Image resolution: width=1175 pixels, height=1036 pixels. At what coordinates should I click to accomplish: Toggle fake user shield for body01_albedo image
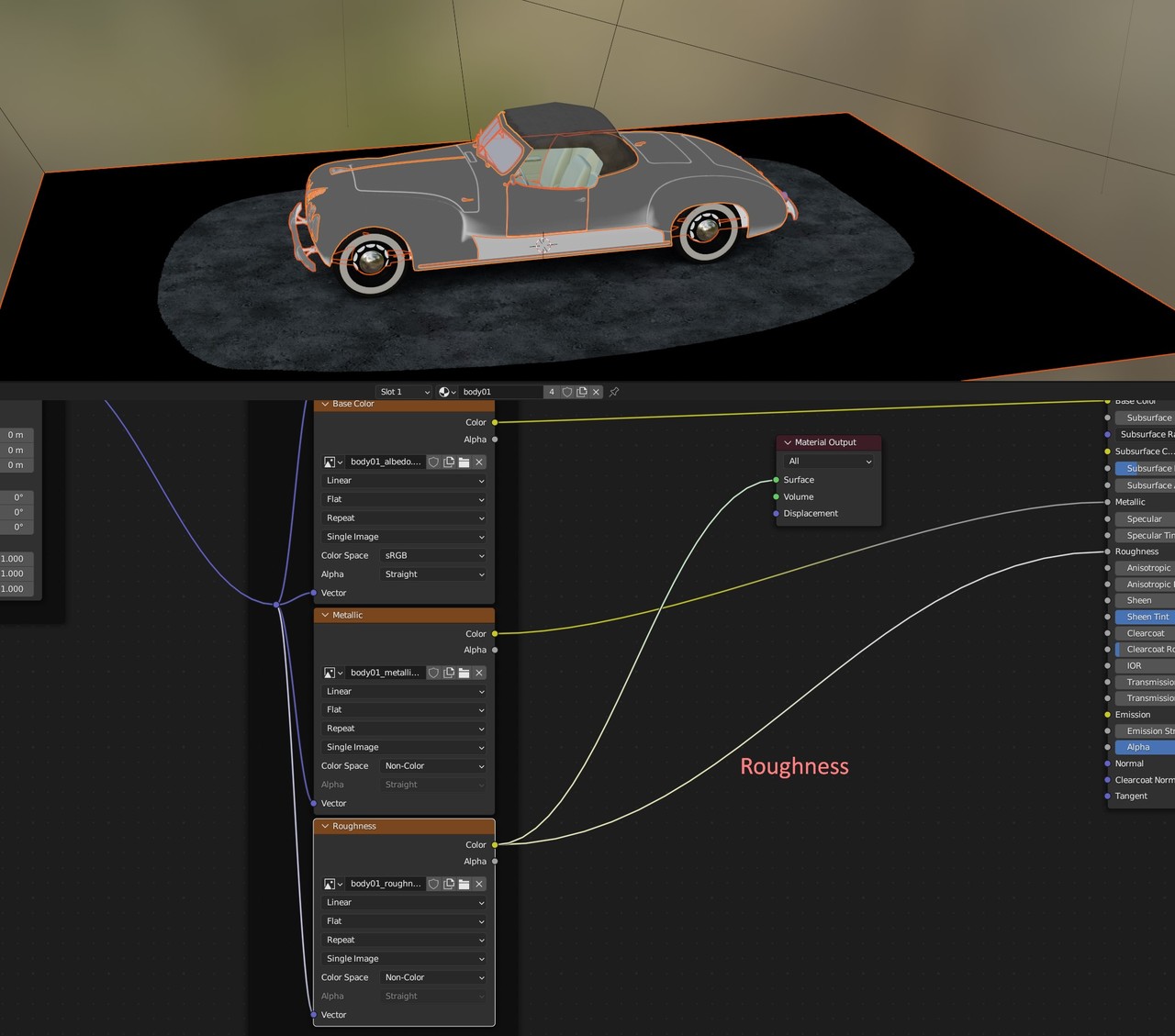click(434, 462)
